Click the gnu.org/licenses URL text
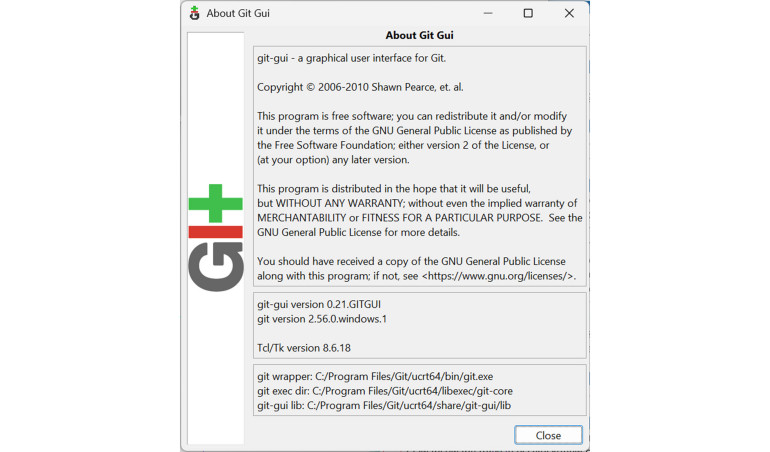 [x=498, y=276]
